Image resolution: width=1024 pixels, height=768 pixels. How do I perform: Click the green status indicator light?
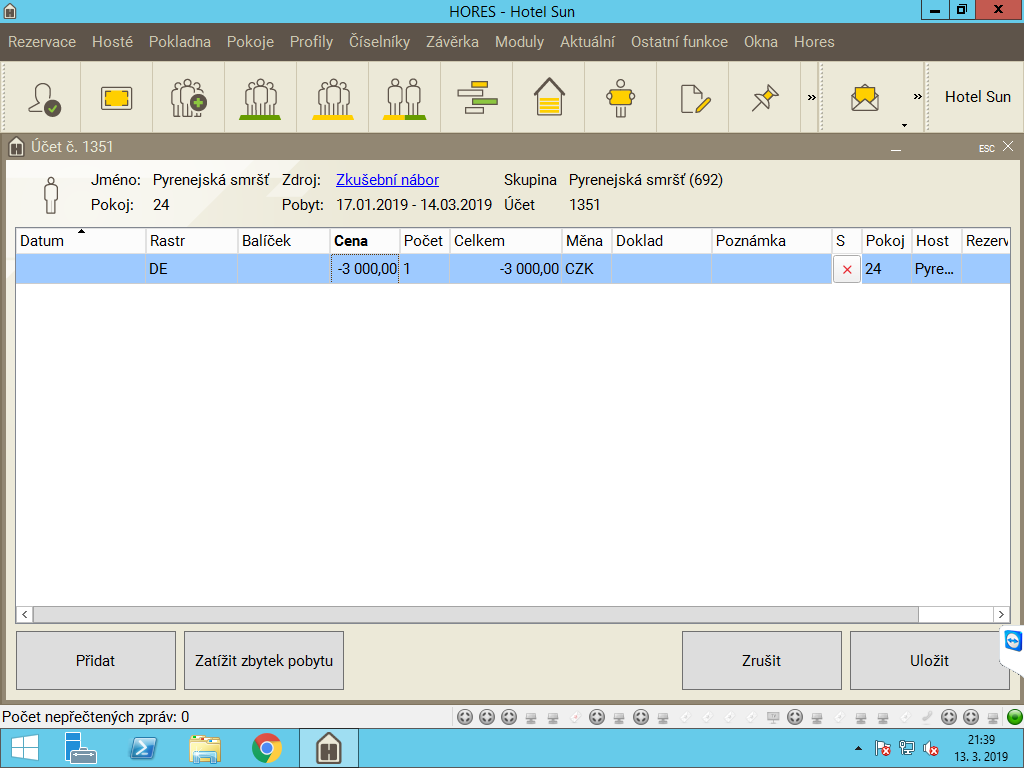(x=1014, y=717)
